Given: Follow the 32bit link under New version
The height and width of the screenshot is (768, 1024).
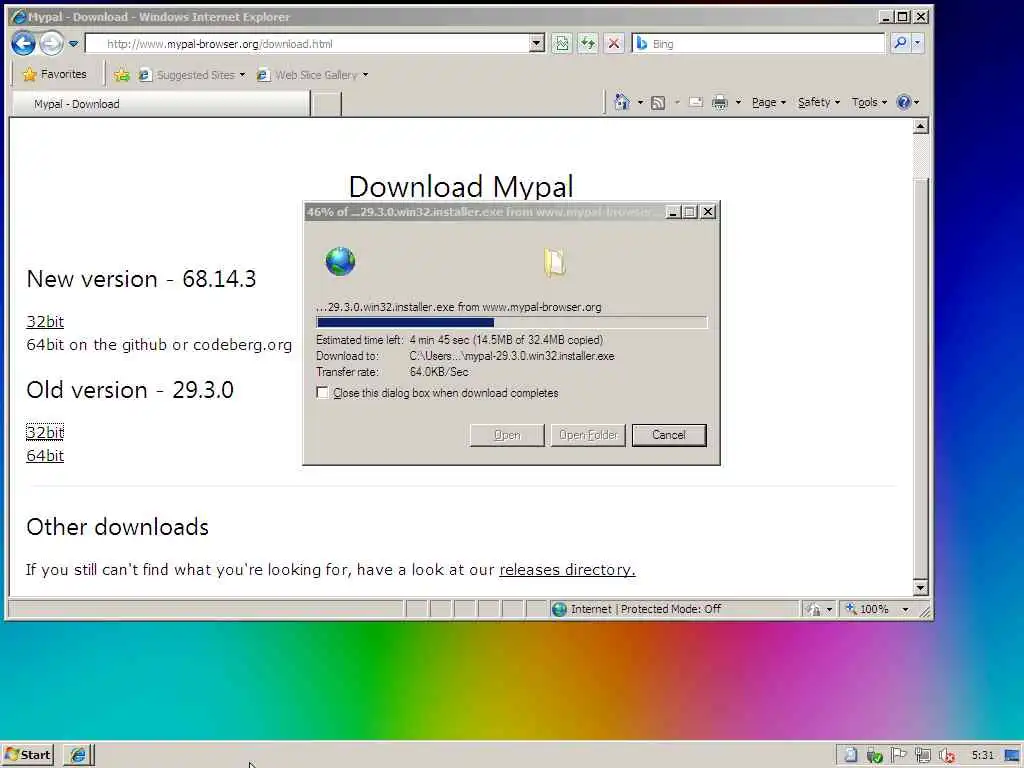Looking at the screenshot, I should tap(45, 321).
